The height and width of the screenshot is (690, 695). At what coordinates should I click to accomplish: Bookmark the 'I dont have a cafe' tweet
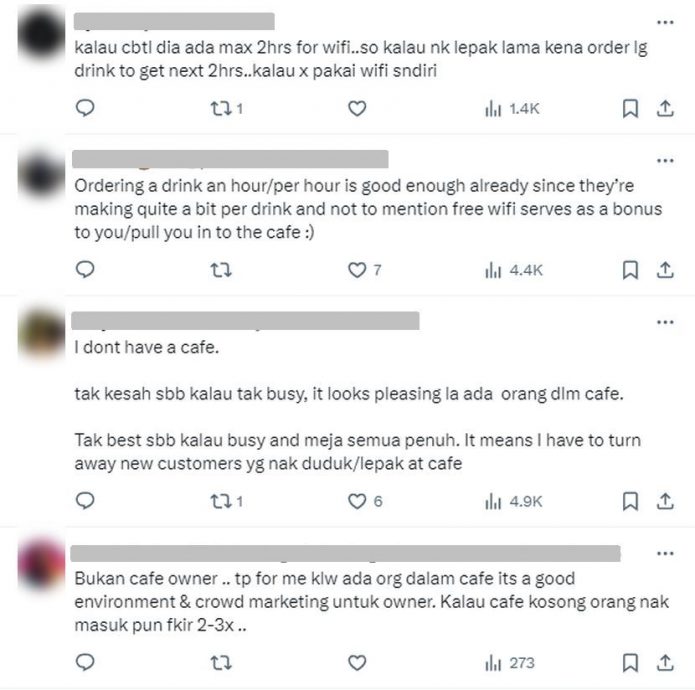coord(630,501)
